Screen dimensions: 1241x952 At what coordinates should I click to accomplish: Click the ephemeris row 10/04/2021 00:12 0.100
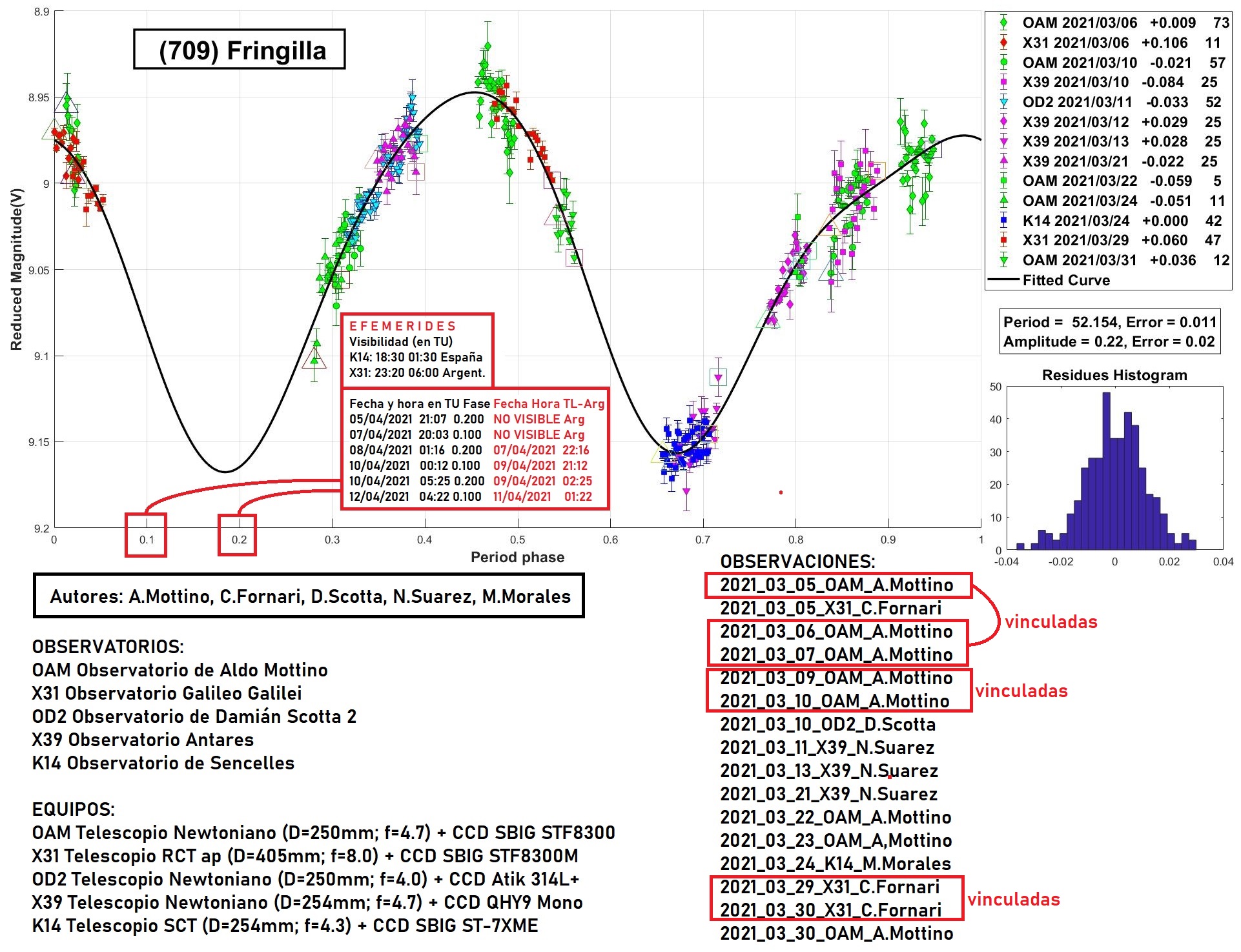point(415,465)
